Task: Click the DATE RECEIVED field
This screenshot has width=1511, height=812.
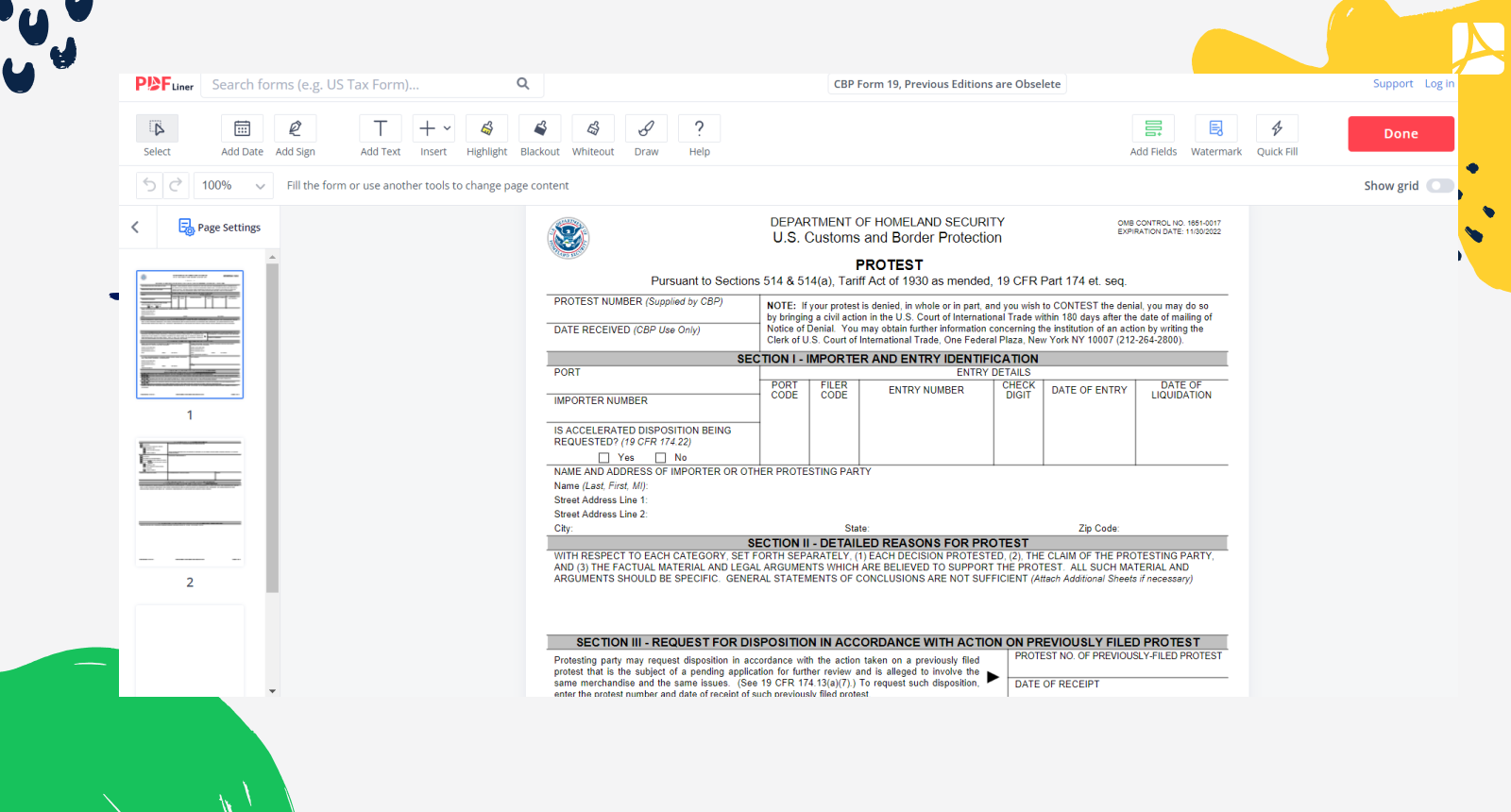Action: point(654,337)
